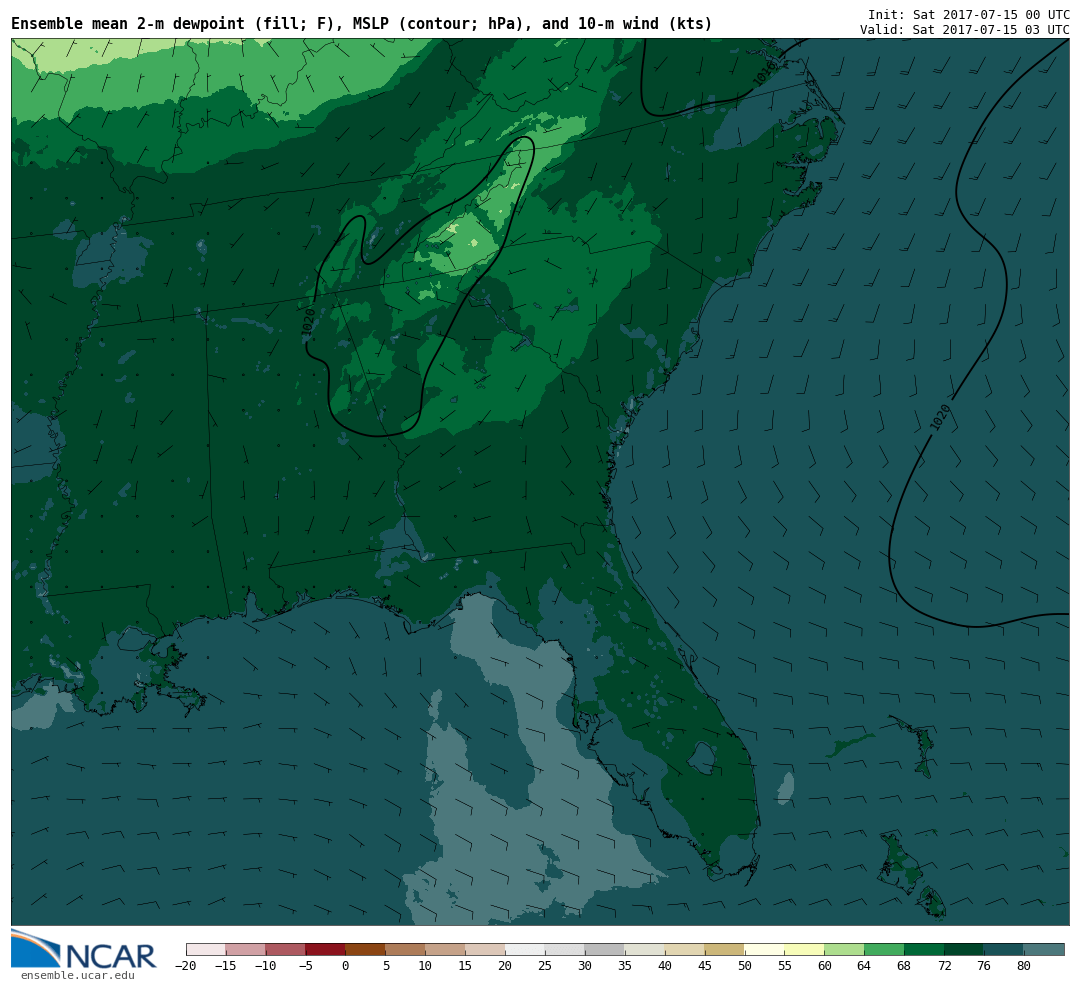Pick the legend swatch between 20 and 25
The height and width of the screenshot is (988, 1080).
click(526, 949)
